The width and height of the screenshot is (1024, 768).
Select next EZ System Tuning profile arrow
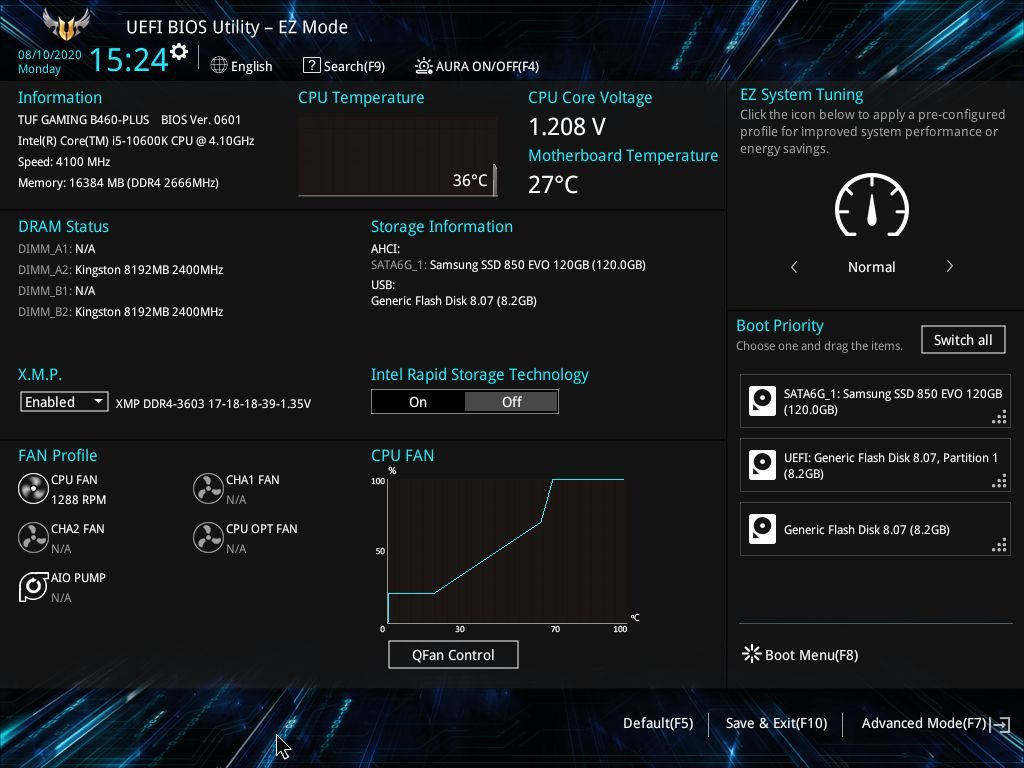[x=950, y=266]
